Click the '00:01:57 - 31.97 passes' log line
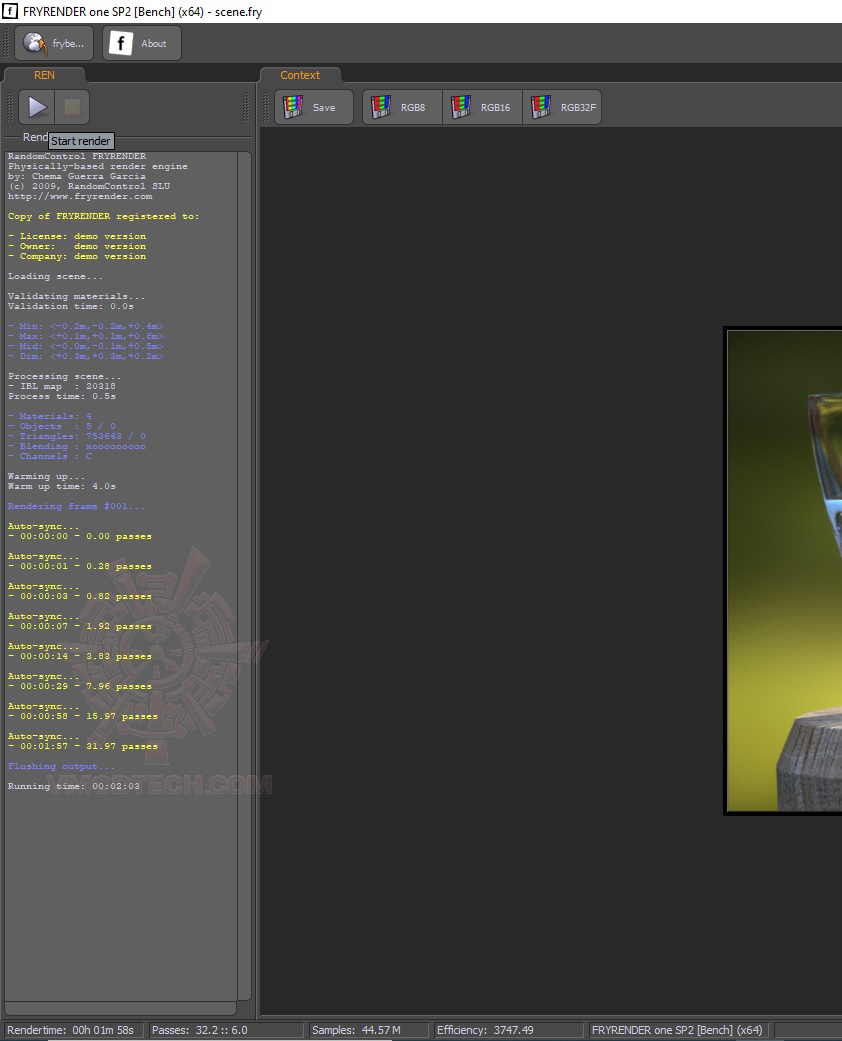Image resolution: width=842 pixels, height=1041 pixels. [x=83, y=746]
